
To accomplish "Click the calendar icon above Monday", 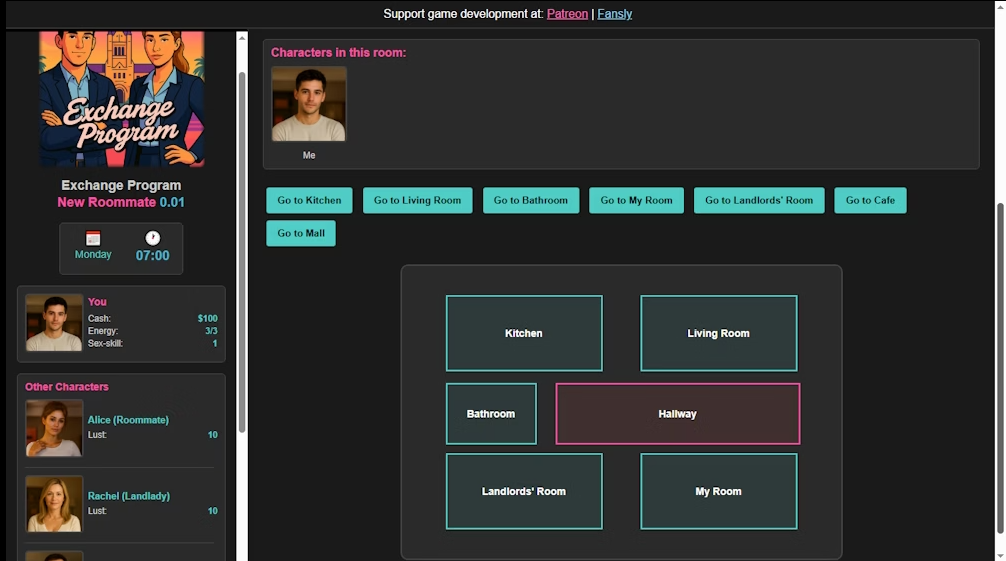I will [93, 238].
